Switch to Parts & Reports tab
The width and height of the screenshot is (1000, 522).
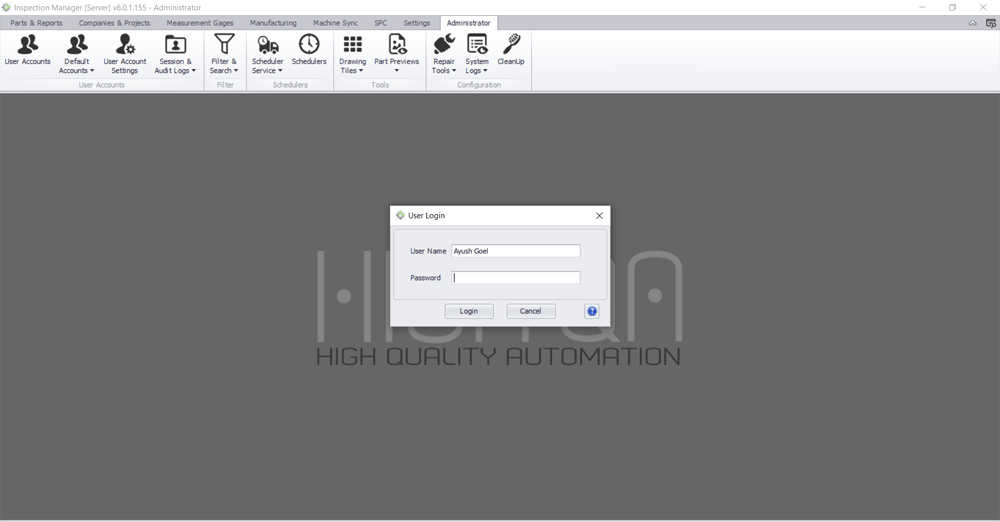click(x=36, y=23)
